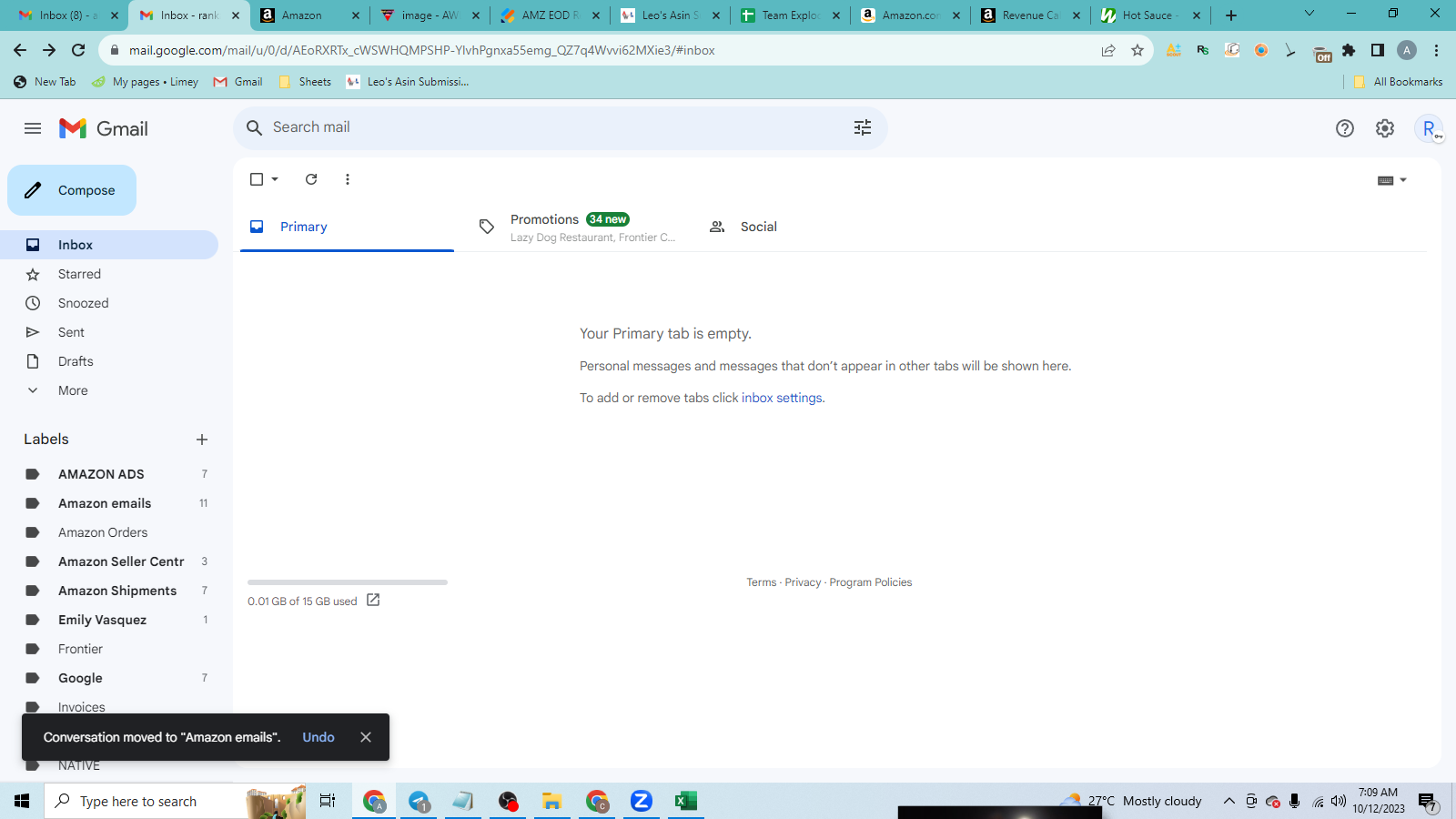
Task: Open the Google label
Action: (109, 678)
